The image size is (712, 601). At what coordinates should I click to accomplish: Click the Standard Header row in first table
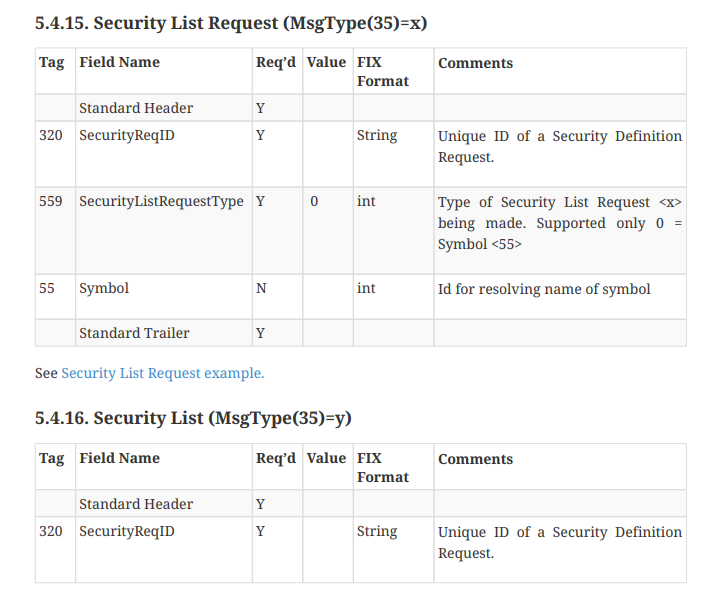361,108
